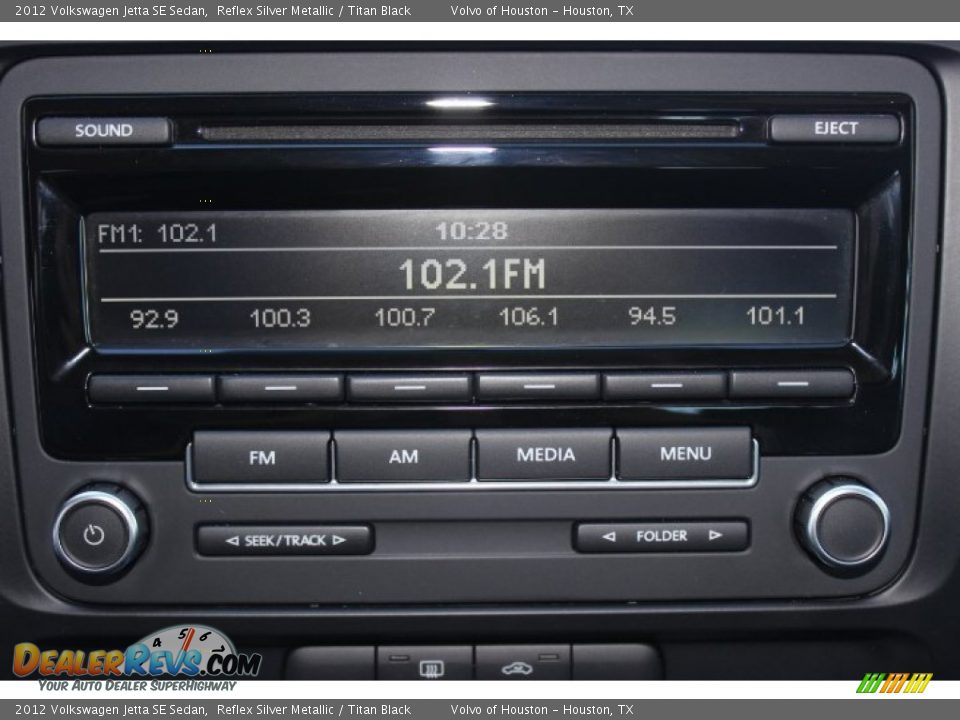Click the FOLDER left arrow
This screenshot has height=720, width=960.
pos(608,536)
